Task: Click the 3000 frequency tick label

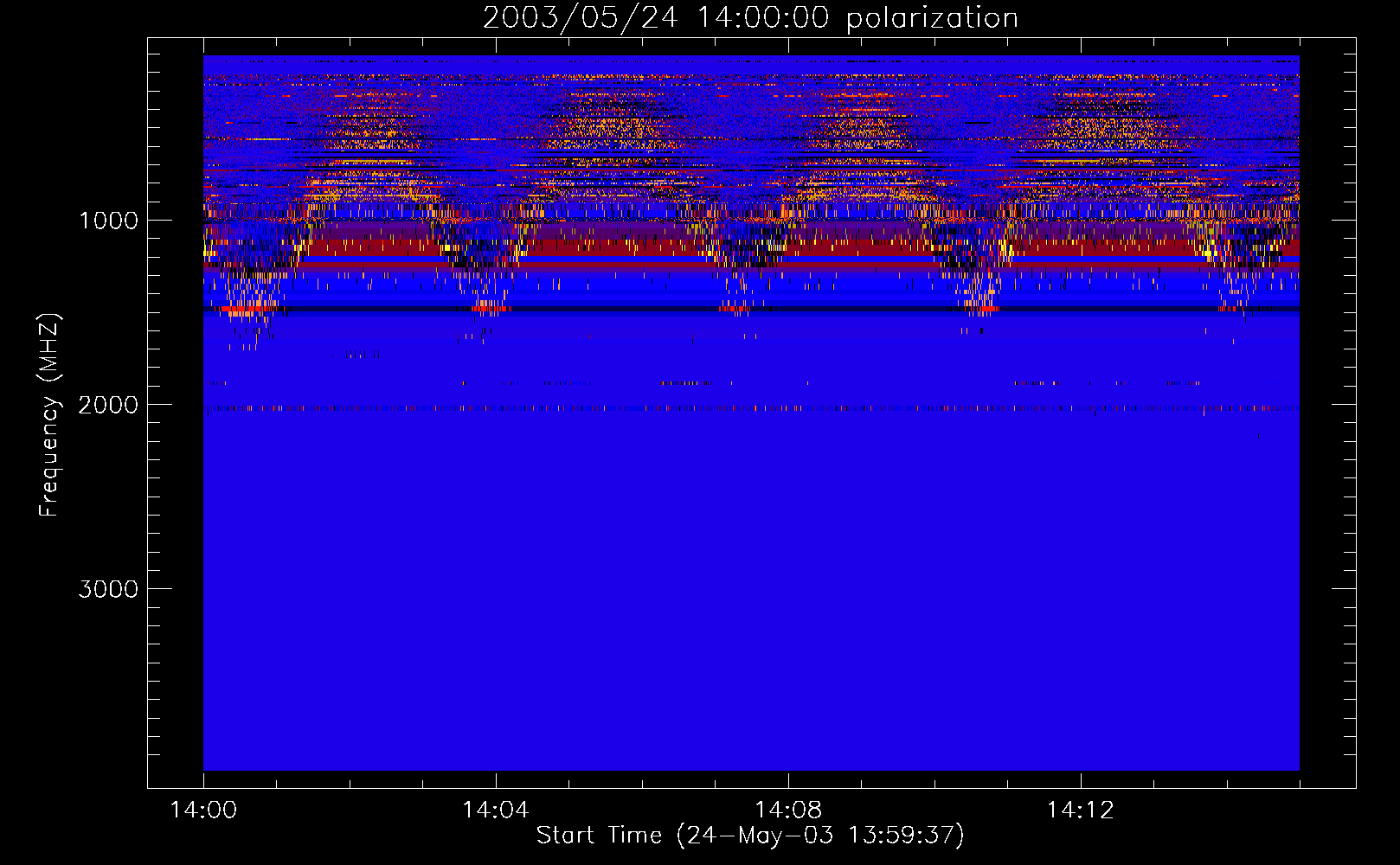Action: tap(108, 589)
